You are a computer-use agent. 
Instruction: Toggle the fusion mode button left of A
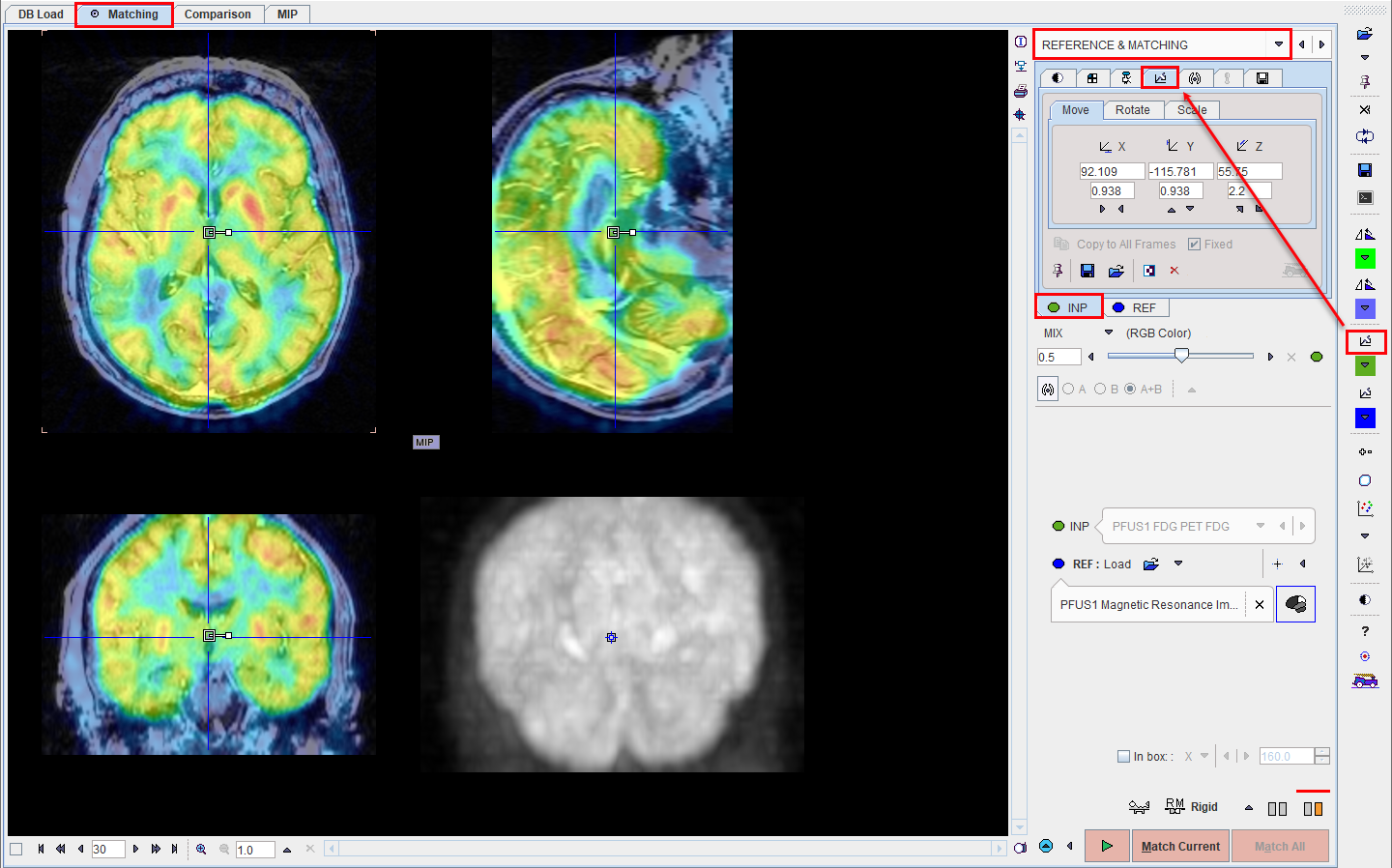point(1048,390)
